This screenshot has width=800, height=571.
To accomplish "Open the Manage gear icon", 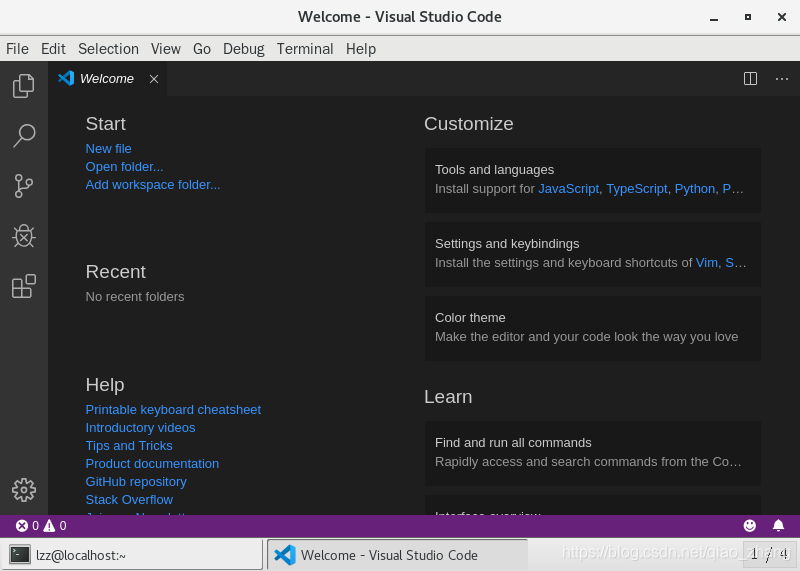I will coord(23,490).
